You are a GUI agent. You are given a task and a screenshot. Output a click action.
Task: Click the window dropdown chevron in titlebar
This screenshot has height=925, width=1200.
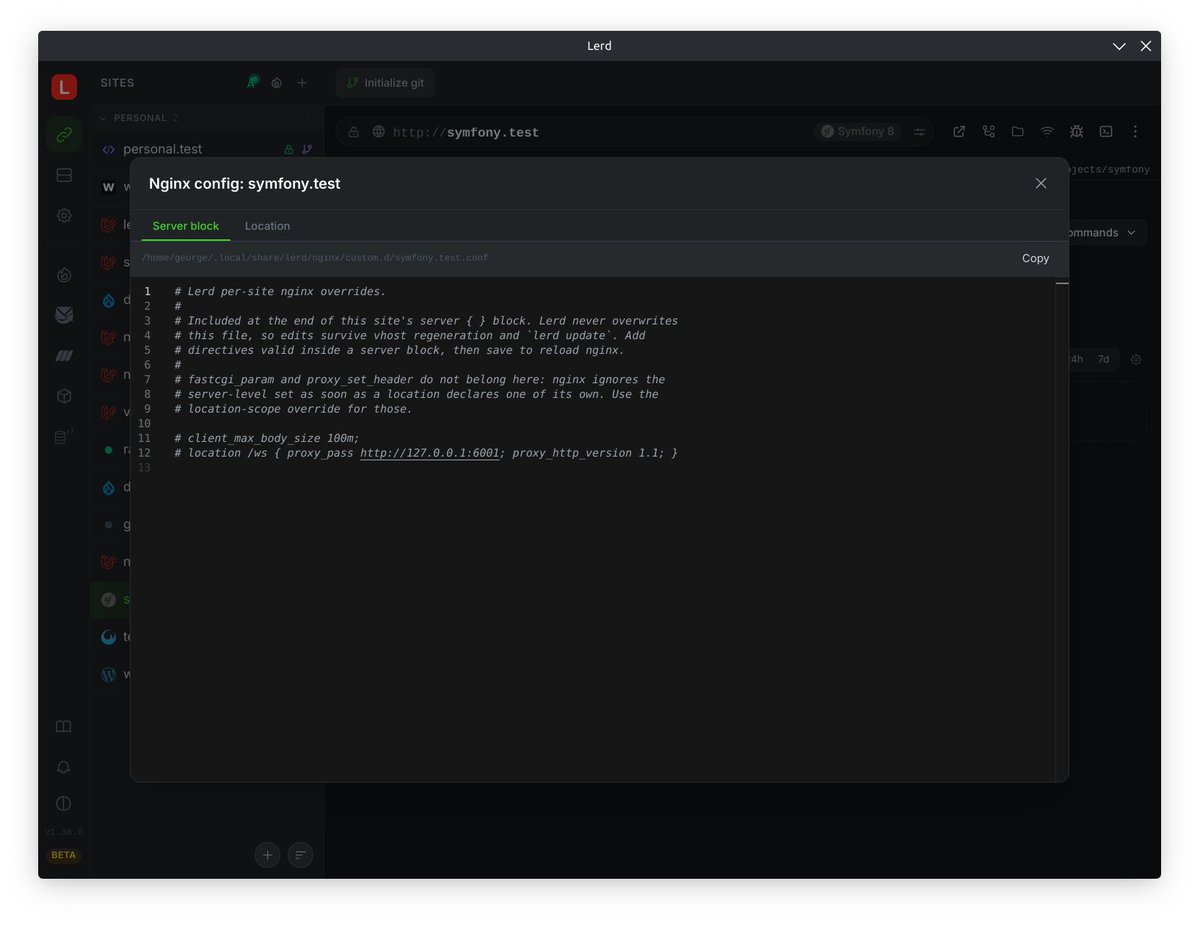click(x=1119, y=46)
